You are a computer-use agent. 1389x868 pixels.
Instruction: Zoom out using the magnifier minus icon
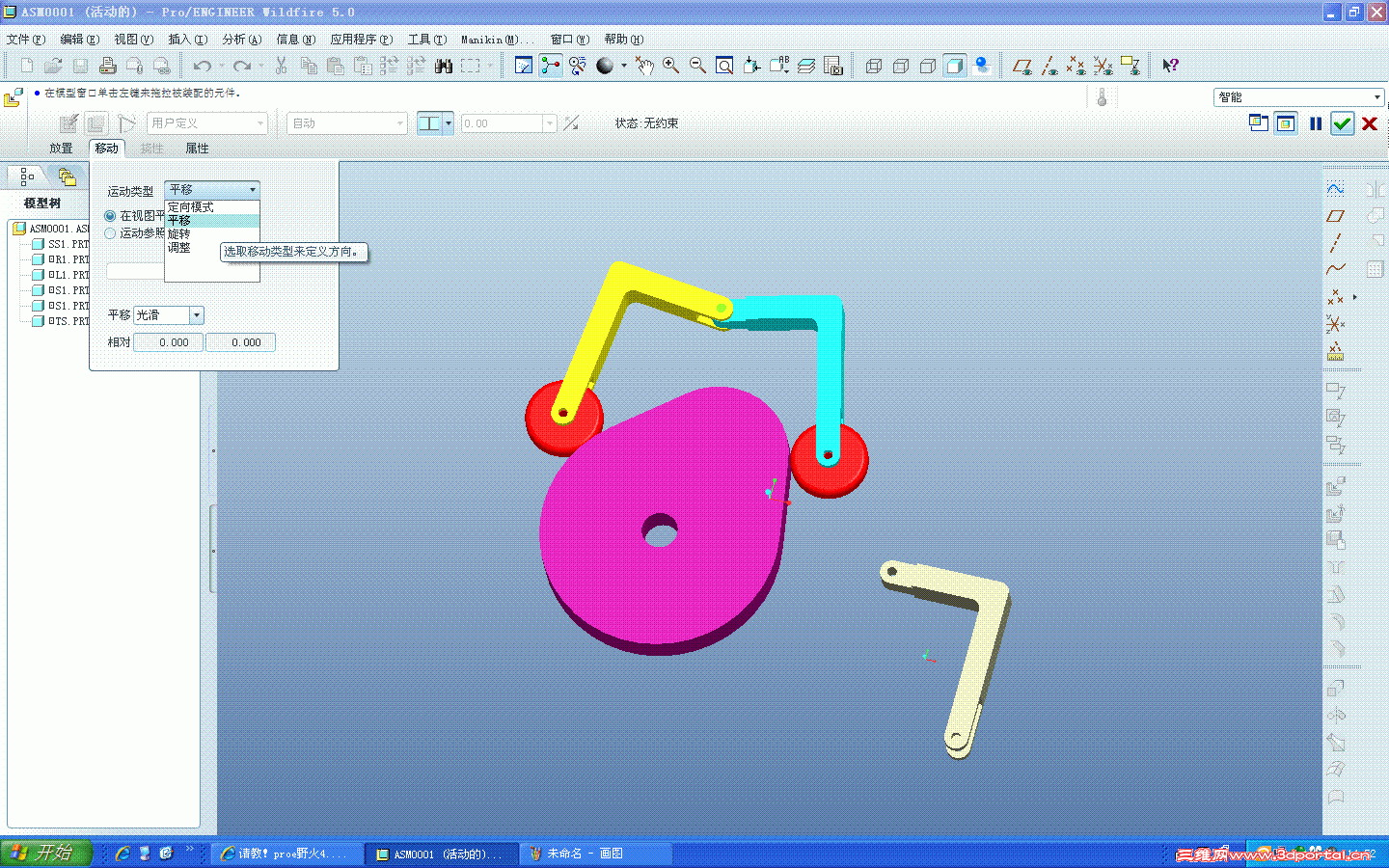coord(697,66)
